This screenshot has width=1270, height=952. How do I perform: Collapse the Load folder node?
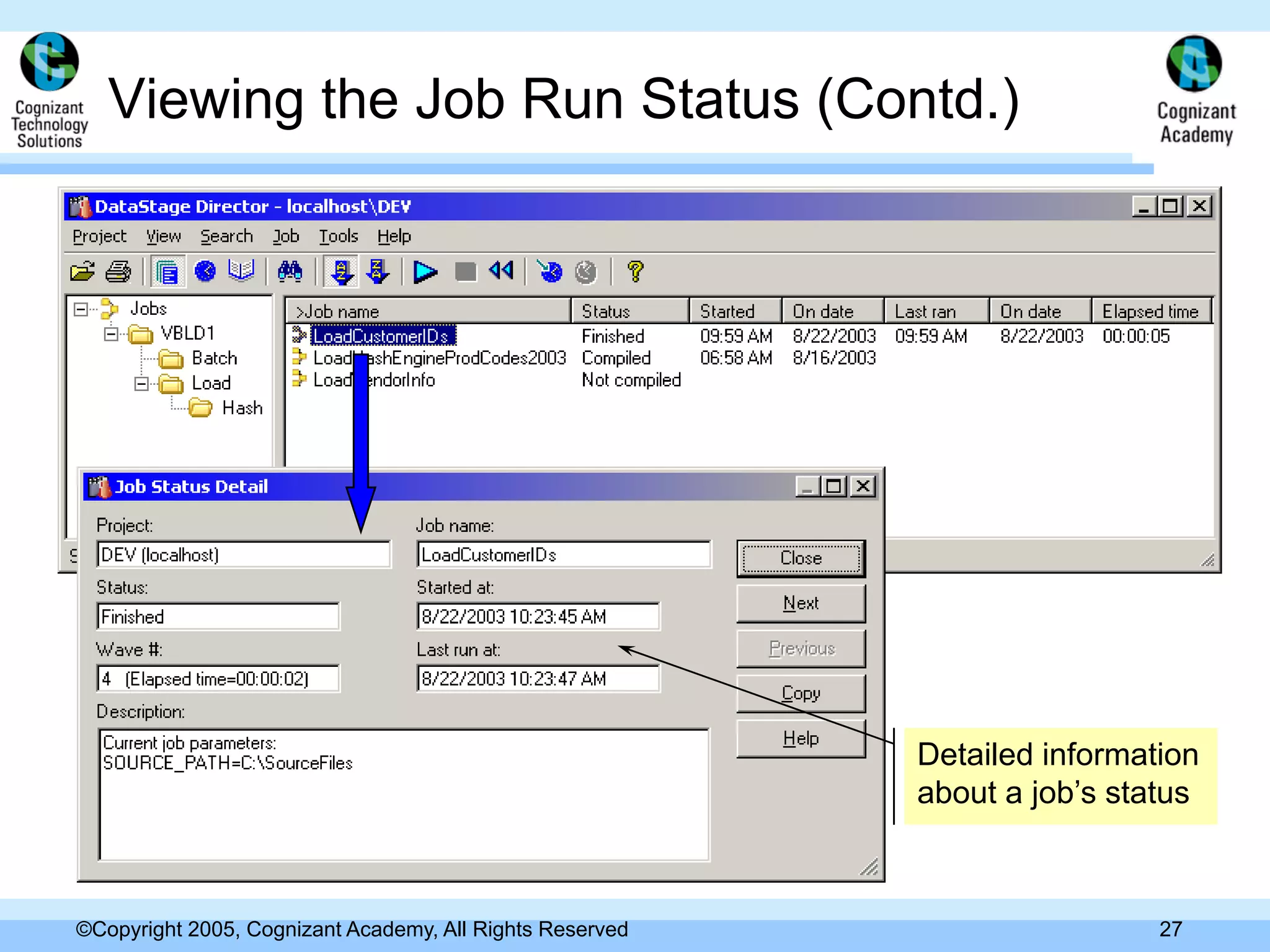[x=141, y=384]
